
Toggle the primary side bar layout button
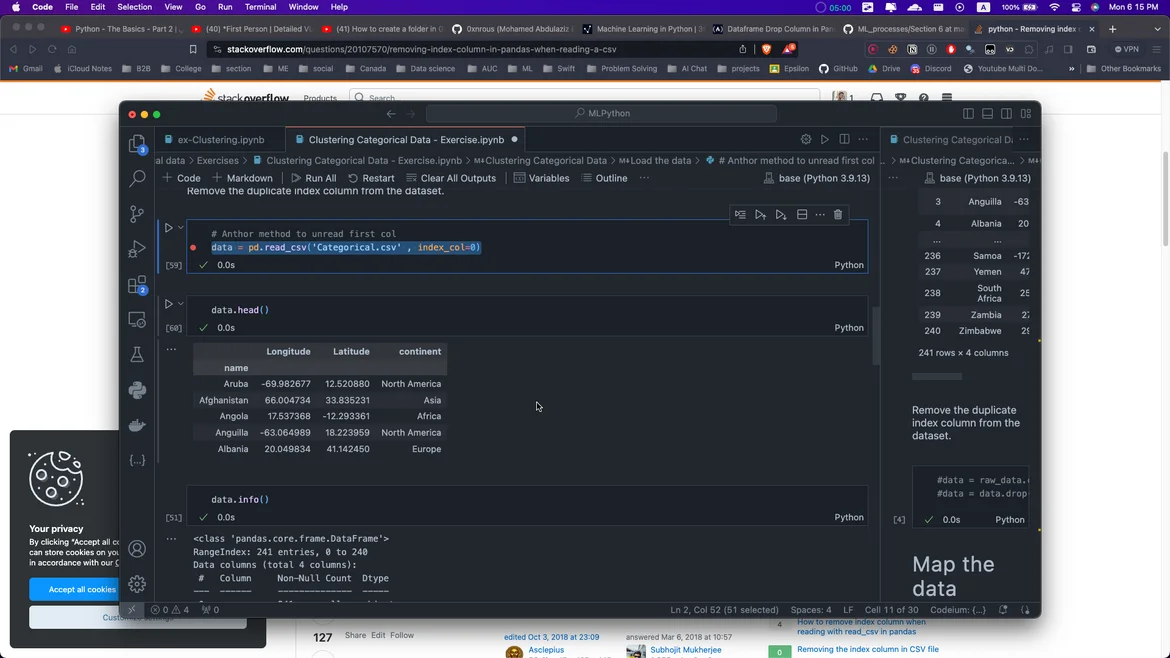968,114
